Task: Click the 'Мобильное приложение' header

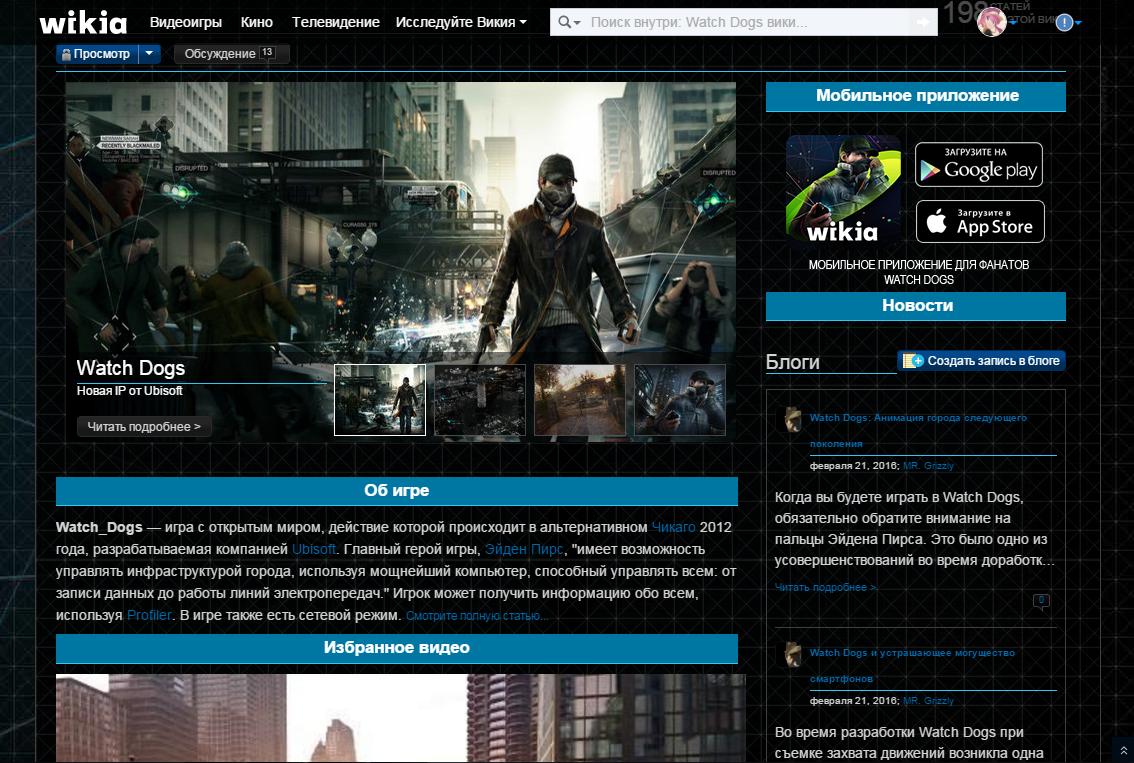Action: click(916, 96)
